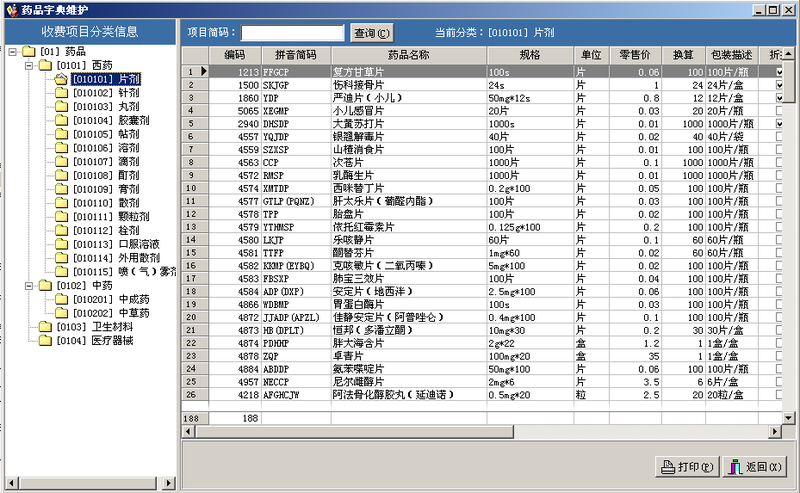The width and height of the screenshot is (800, 493).
Task: Collapse the [0101] 西药 tree node
Action: click(29, 65)
